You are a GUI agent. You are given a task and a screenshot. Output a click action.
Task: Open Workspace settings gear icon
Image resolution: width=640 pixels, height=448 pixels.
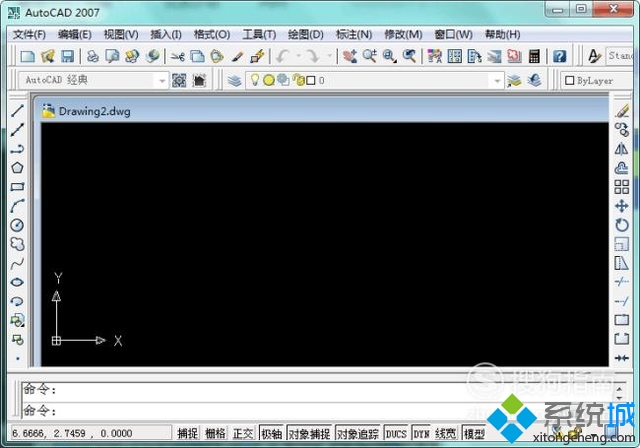point(179,80)
